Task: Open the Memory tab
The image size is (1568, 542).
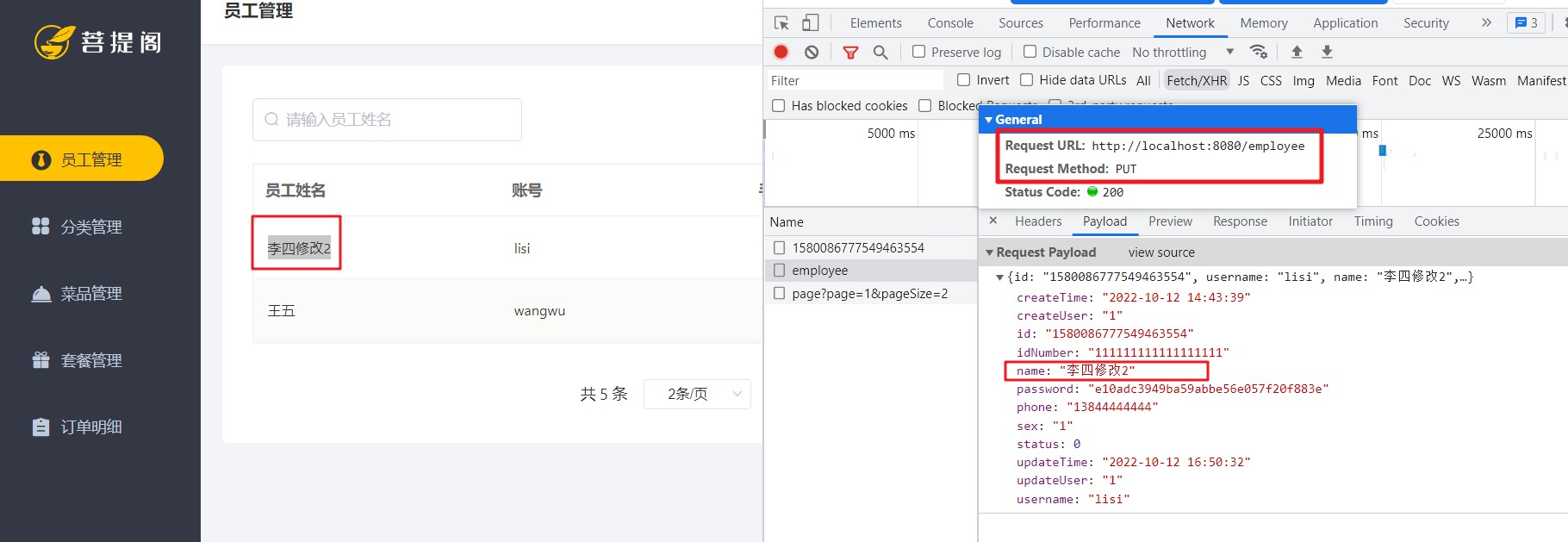Action: click(x=1264, y=23)
